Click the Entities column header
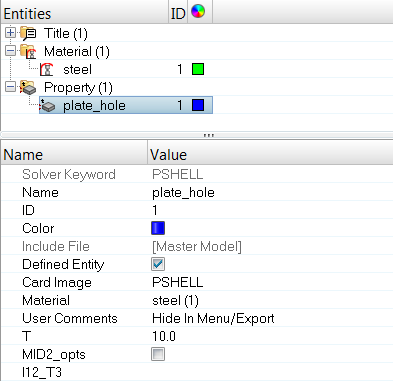Image resolution: width=393 pixels, height=381 pixels. [85, 13]
